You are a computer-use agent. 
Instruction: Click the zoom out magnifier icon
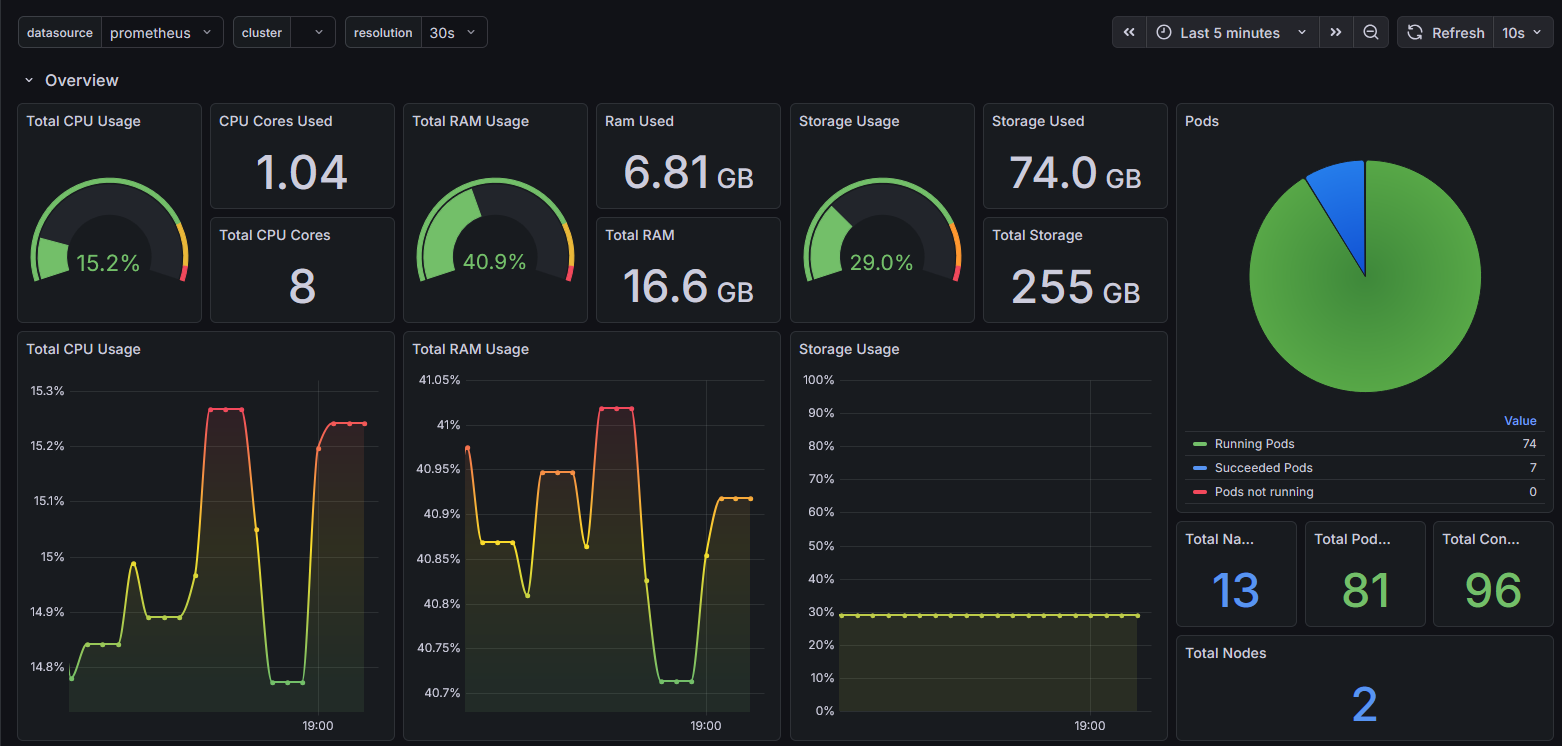coord(1370,32)
